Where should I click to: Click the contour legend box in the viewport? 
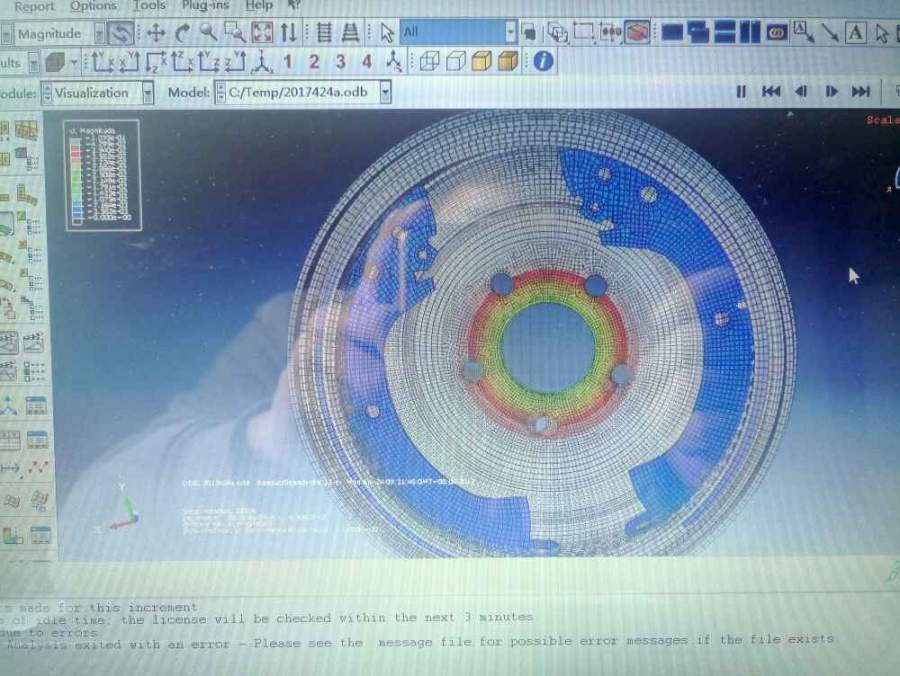103,175
